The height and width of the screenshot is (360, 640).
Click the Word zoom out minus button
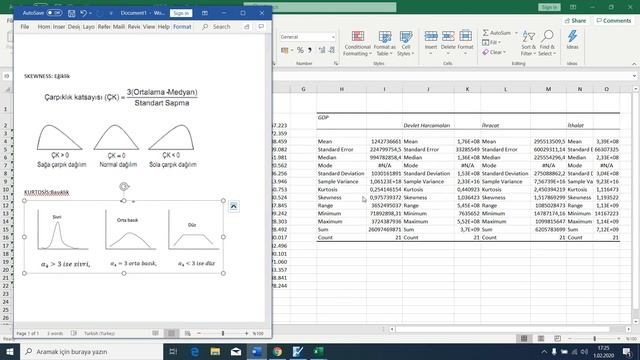(199, 333)
